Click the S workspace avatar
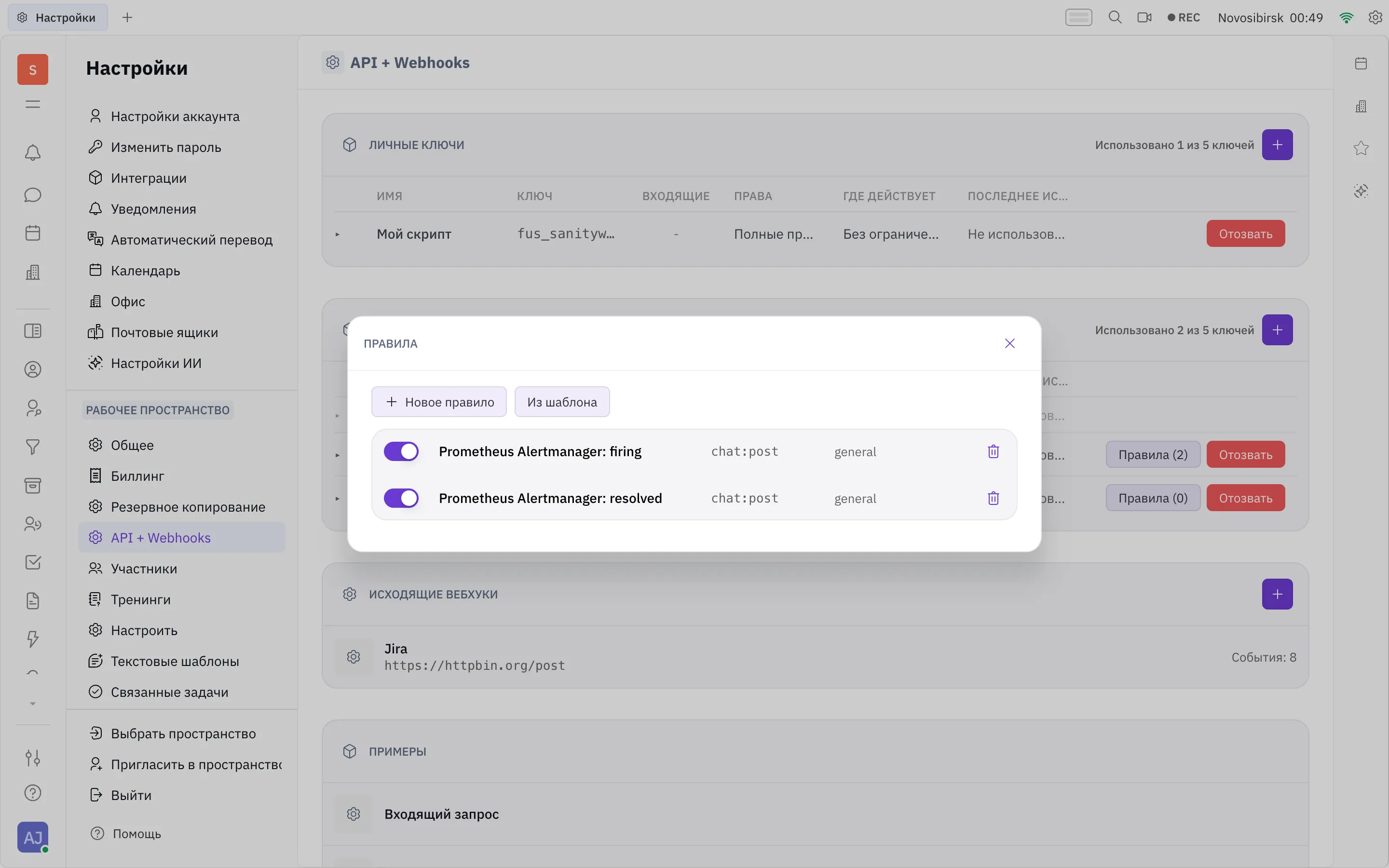This screenshot has height=868, width=1389. [x=33, y=69]
